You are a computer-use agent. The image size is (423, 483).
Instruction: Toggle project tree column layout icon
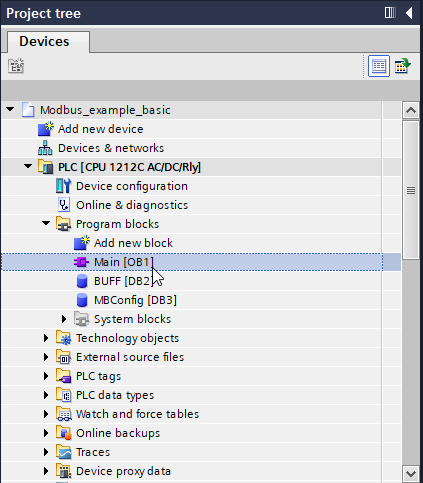point(390,13)
